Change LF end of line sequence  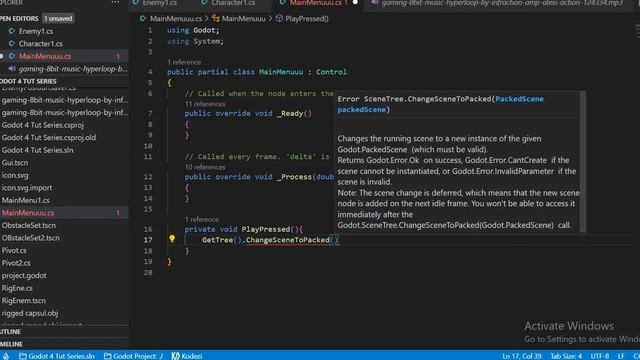coord(621,356)
